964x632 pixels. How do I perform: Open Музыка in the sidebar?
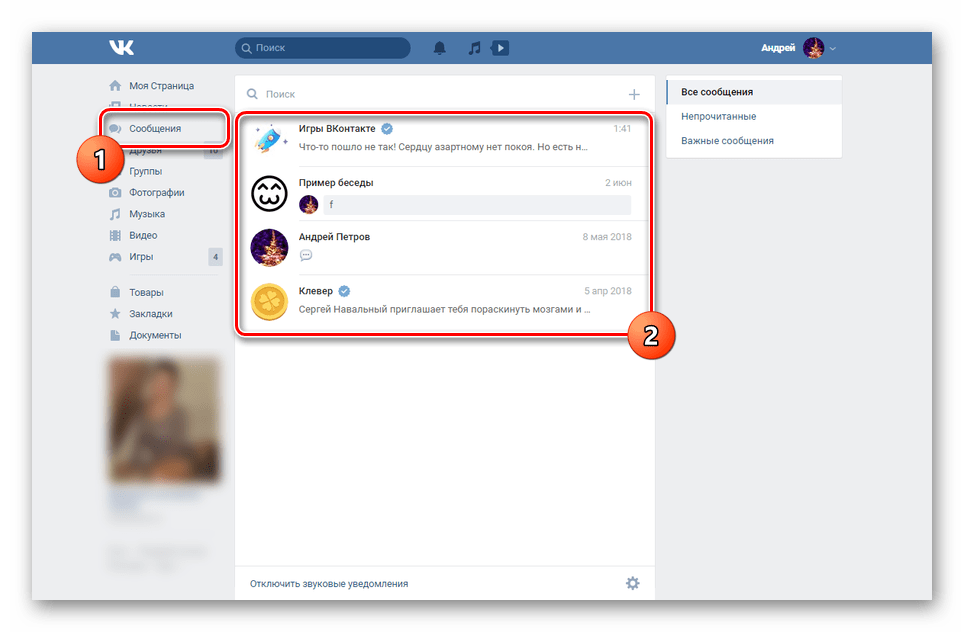(x=147, y=214)
